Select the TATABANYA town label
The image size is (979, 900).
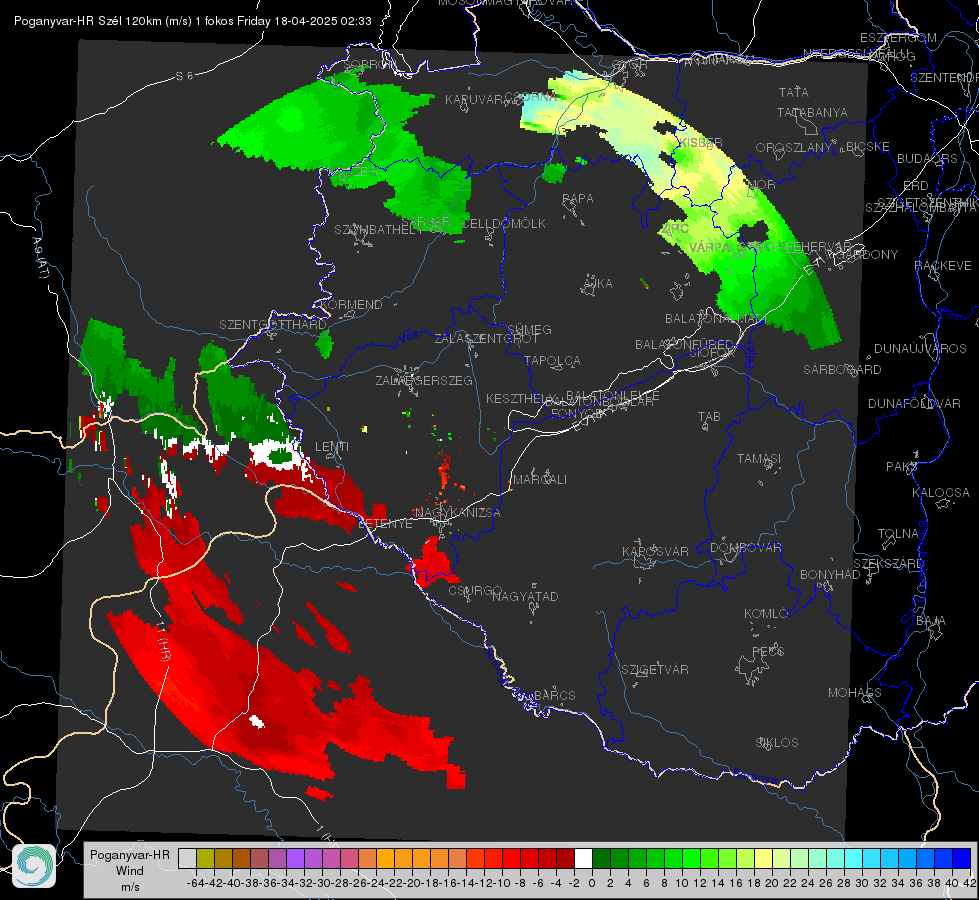(x=812, y=112)
